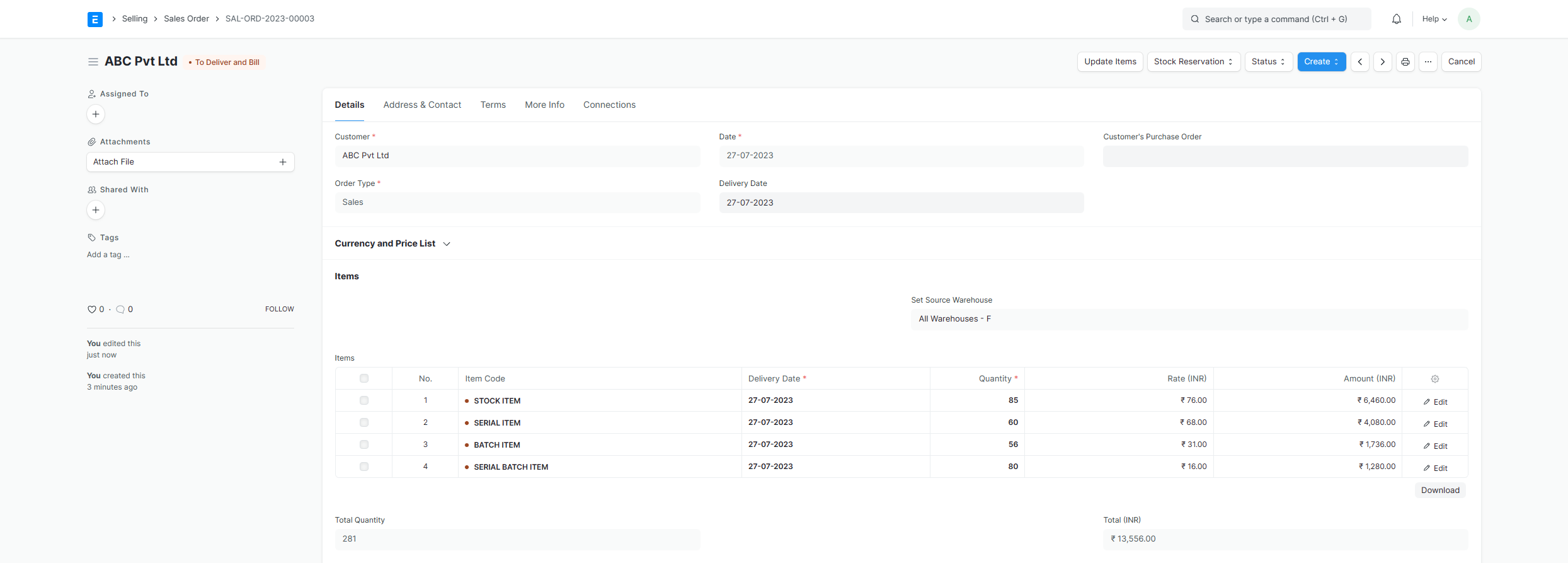
Task: Open the Stock Reservation dropdown
Action: point(1193,62)
